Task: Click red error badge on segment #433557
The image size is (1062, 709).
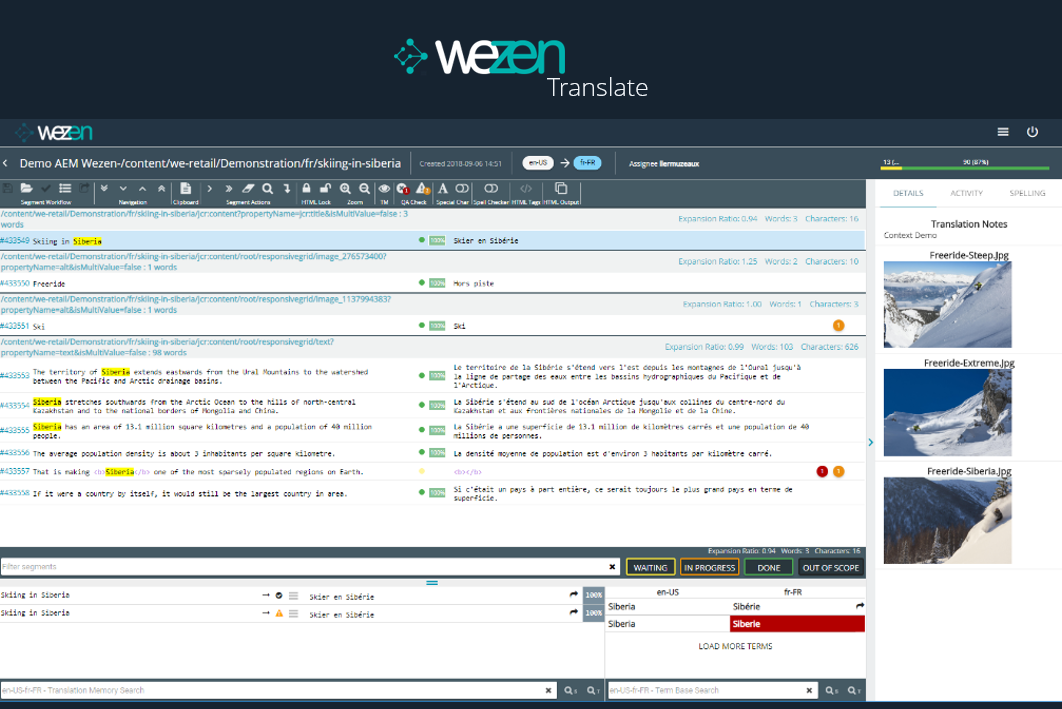Action: 822,471
